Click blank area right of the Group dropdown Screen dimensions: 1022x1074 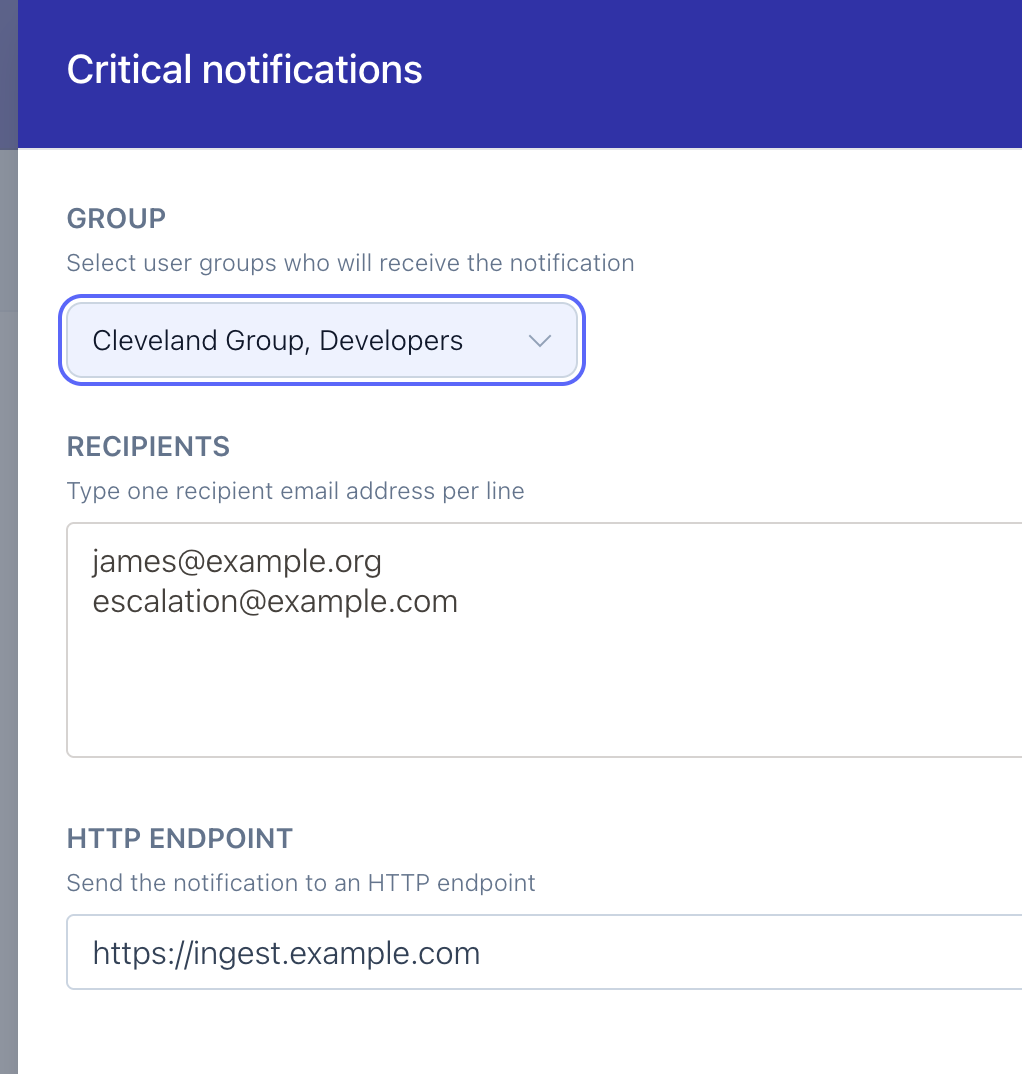point(800,341)
